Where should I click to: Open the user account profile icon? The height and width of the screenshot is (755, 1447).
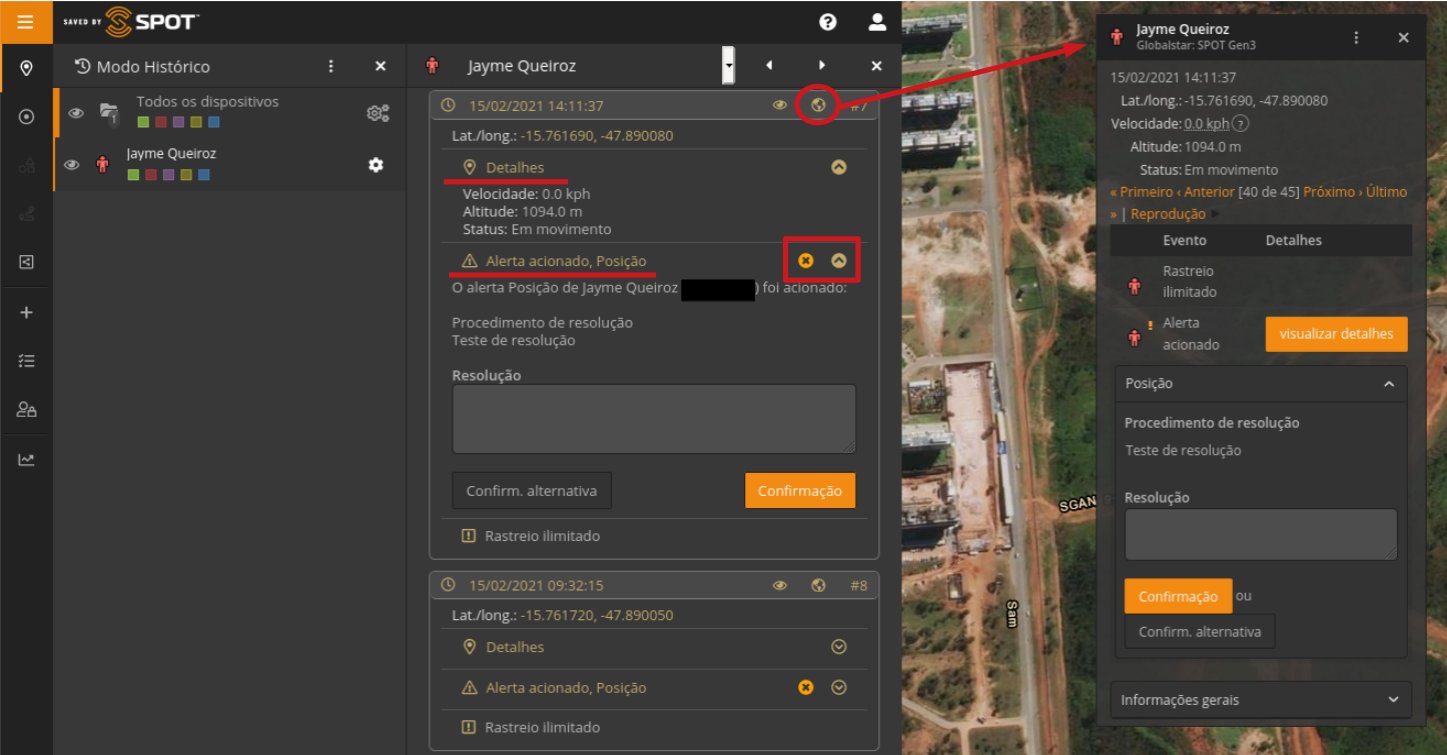click(877, 22)
